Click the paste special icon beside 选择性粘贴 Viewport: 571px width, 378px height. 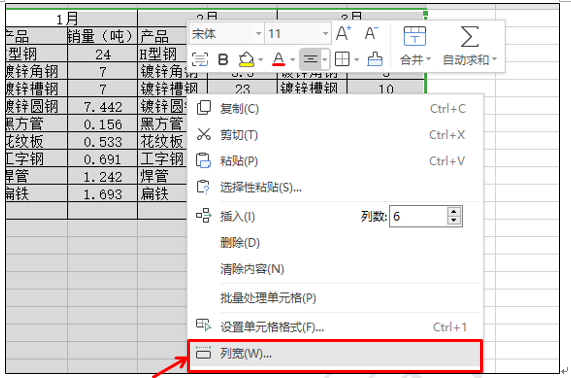[203, 187]
